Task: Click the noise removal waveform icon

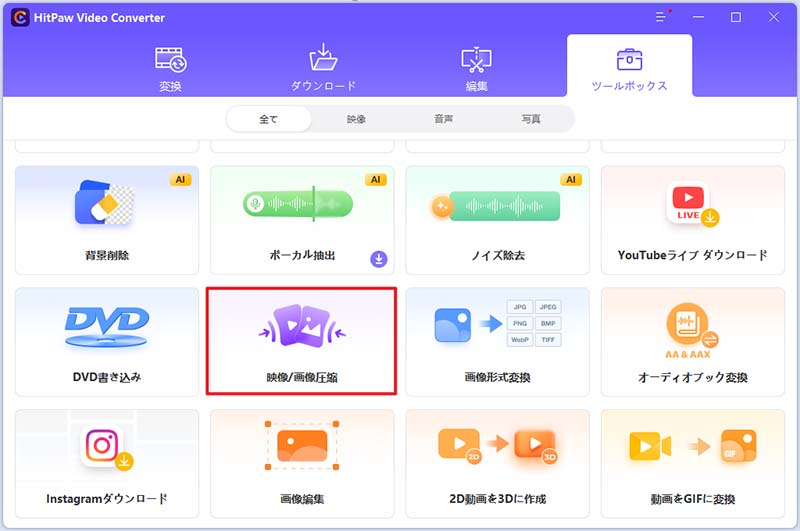Action: tap(495, 206)
